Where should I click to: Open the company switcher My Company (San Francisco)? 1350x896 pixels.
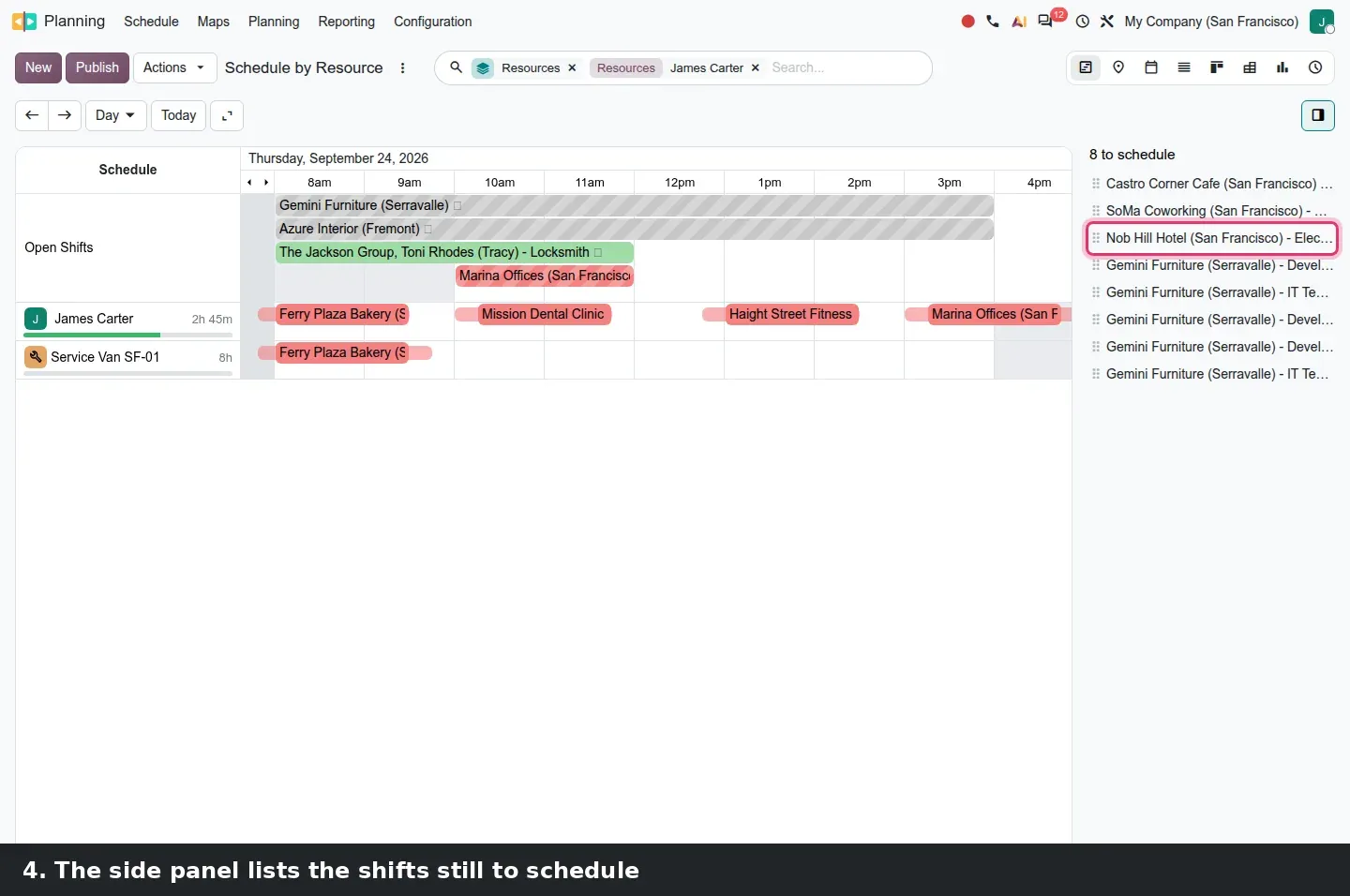pyautogui.click(x=1211, y=22)
